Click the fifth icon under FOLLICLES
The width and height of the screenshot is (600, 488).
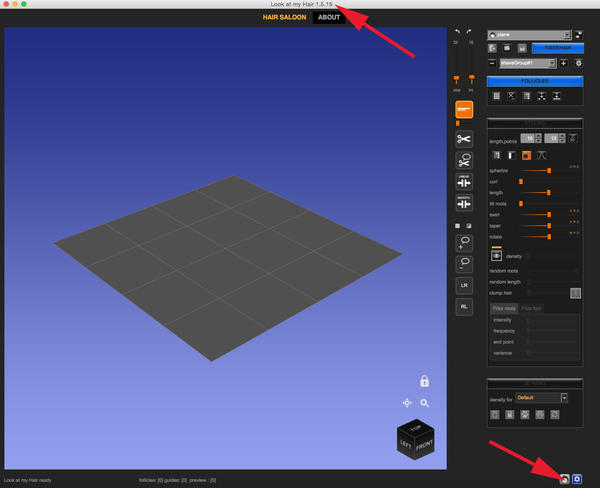coord(556,96)
